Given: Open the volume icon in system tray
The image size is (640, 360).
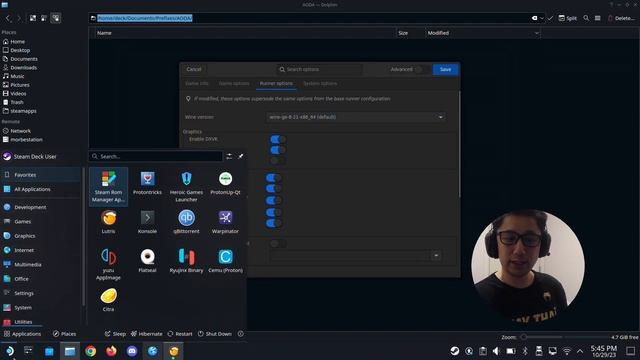Looking at the screenshot, I should [496, 351].
